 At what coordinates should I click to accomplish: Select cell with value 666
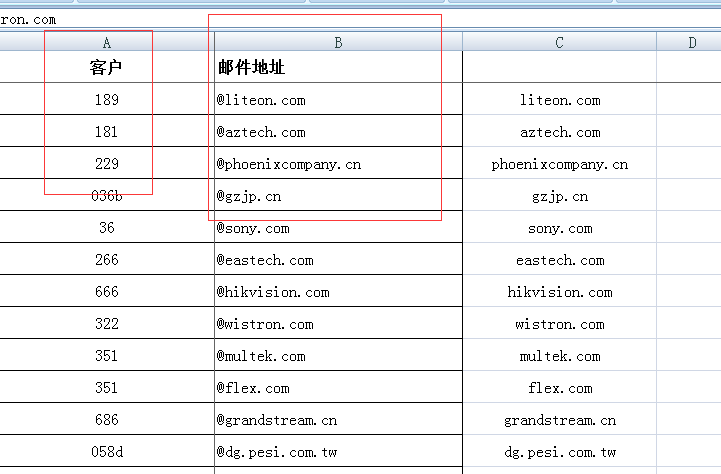point(107,291)
